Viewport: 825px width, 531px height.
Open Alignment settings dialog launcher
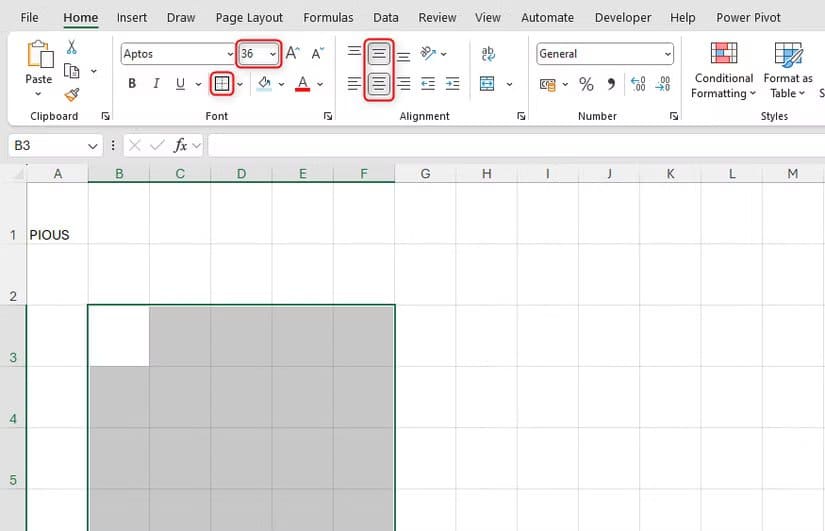pos(521,116)
